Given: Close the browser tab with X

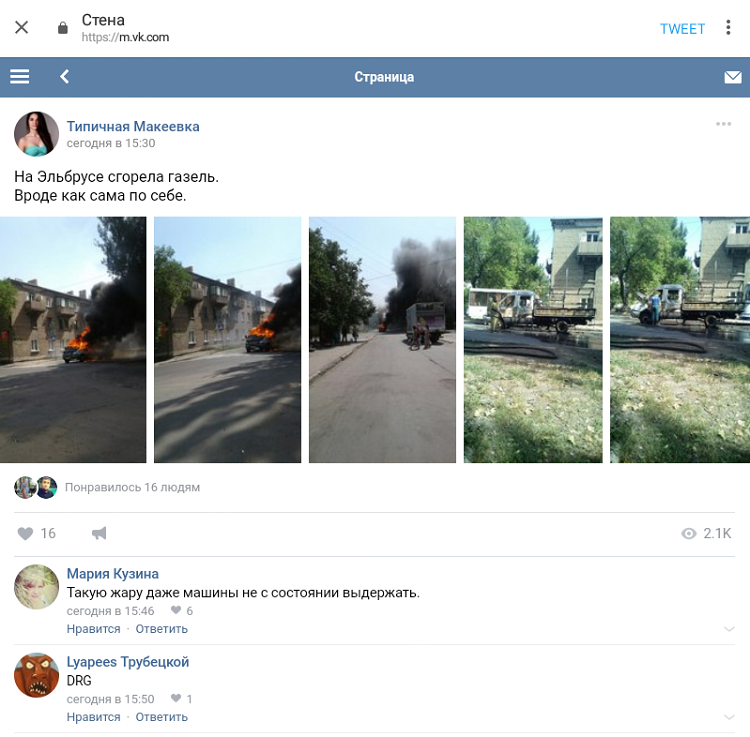Looking at the screenshot, I should 22,28.
